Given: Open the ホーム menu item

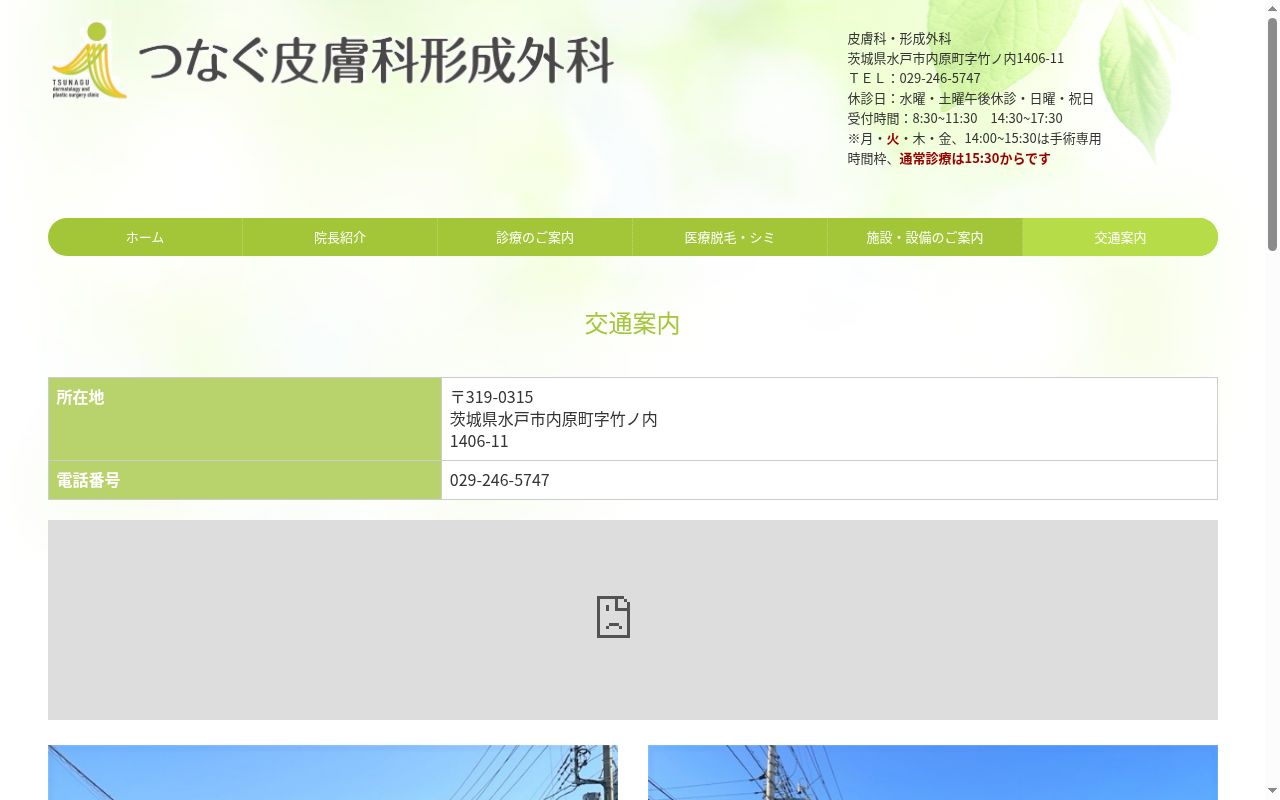Looking at the screenshot, I should 145,237.
